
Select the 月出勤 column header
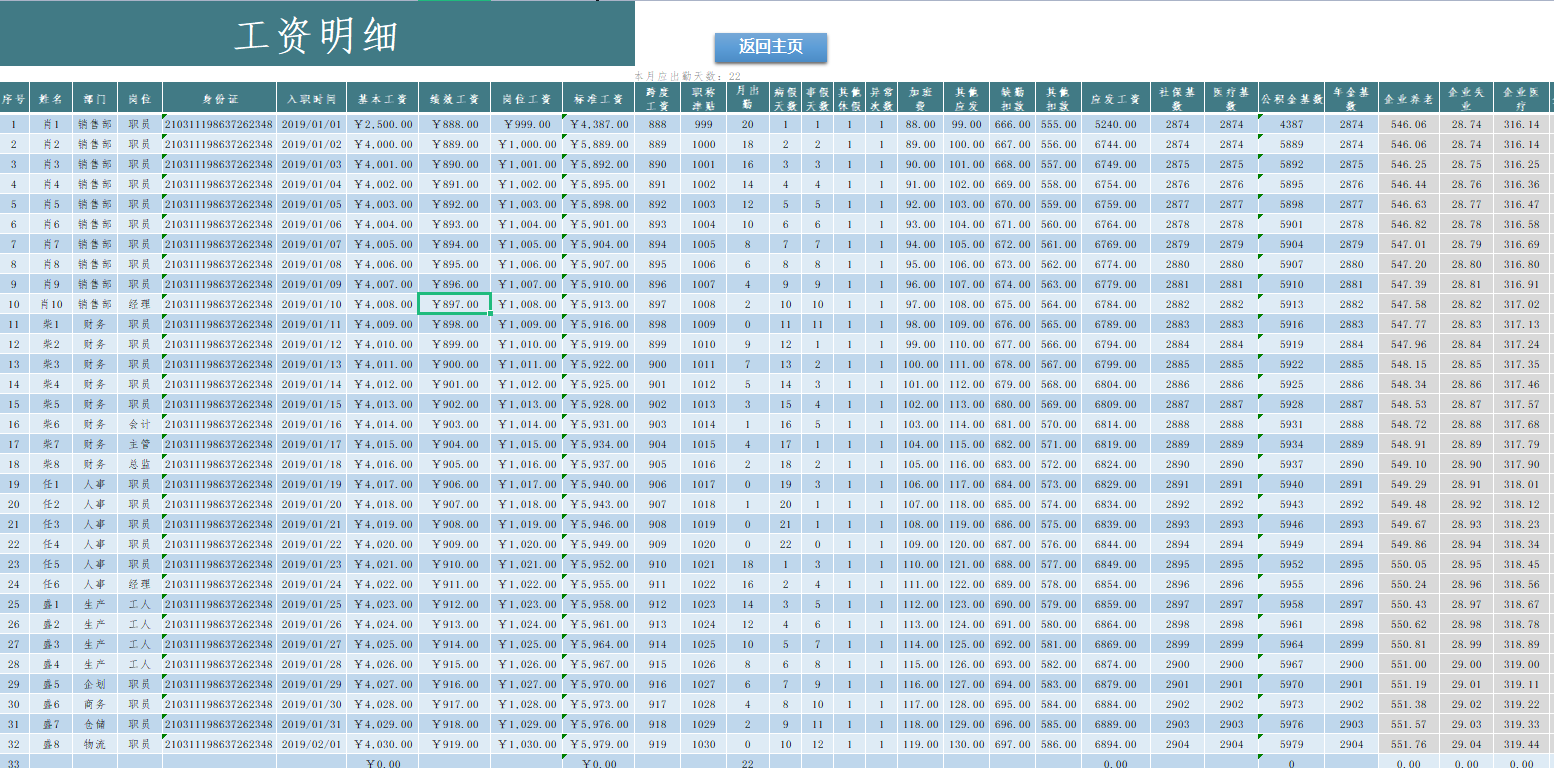[x=748, y=99]
